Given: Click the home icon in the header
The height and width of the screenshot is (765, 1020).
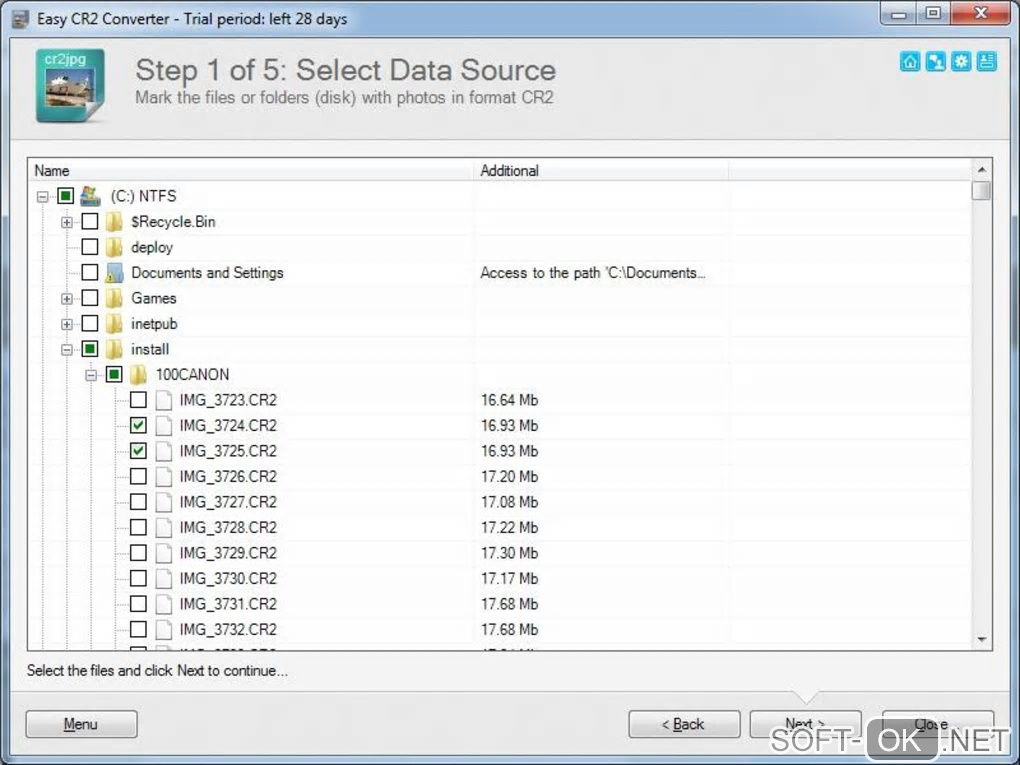Looking at the screenshot, I should [910, 62].
